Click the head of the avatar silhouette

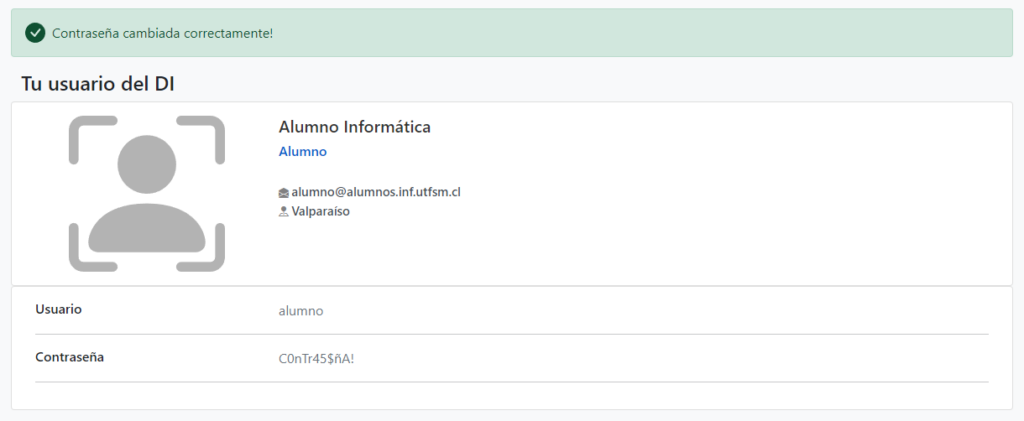coord(147,161)
